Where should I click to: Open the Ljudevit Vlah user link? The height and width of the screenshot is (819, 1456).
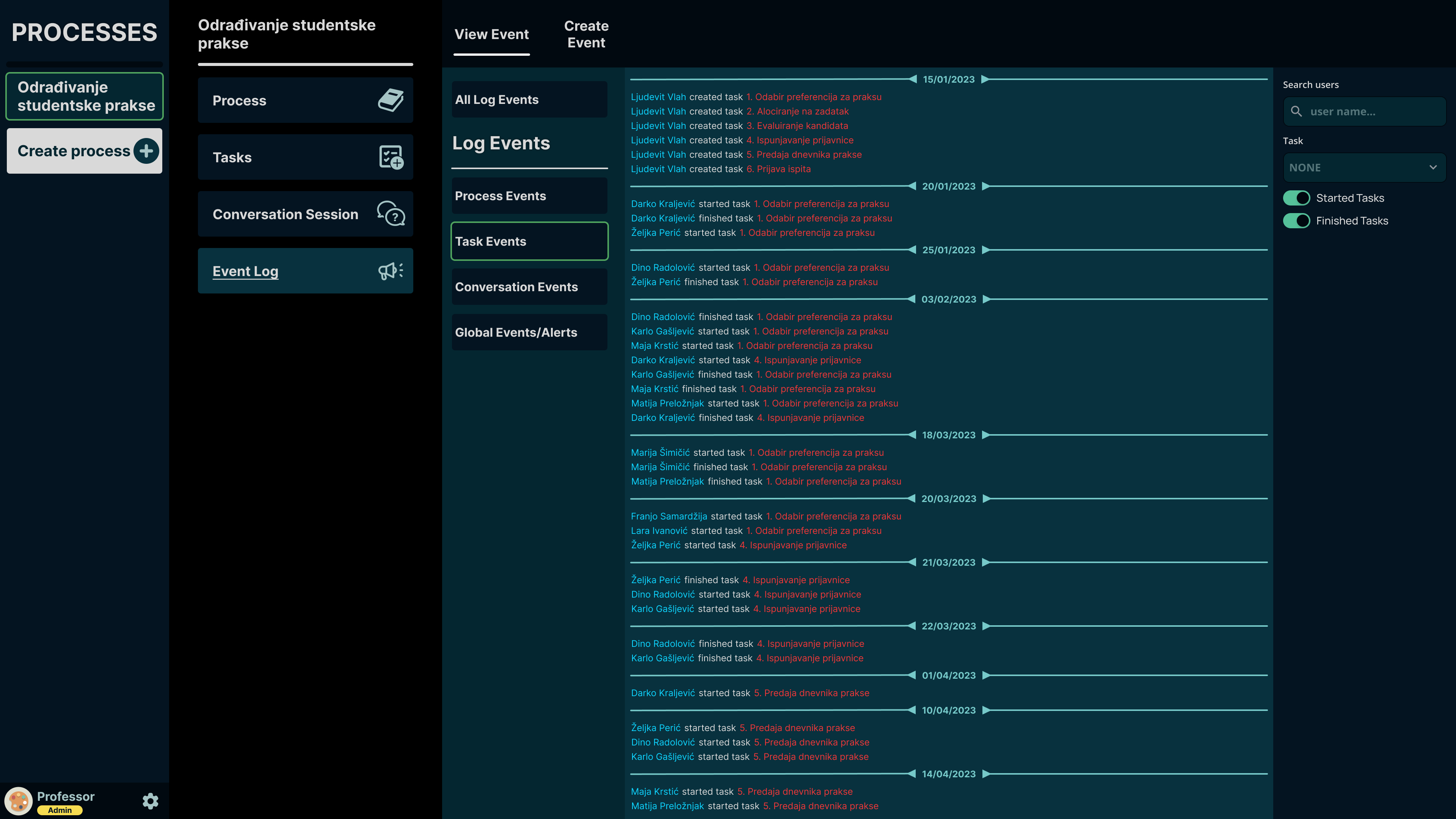[x=658, y=97]
